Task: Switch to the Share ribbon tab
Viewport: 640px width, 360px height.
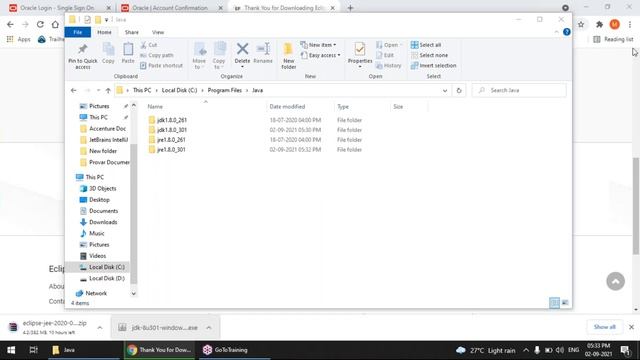Action: click(131, 32)
